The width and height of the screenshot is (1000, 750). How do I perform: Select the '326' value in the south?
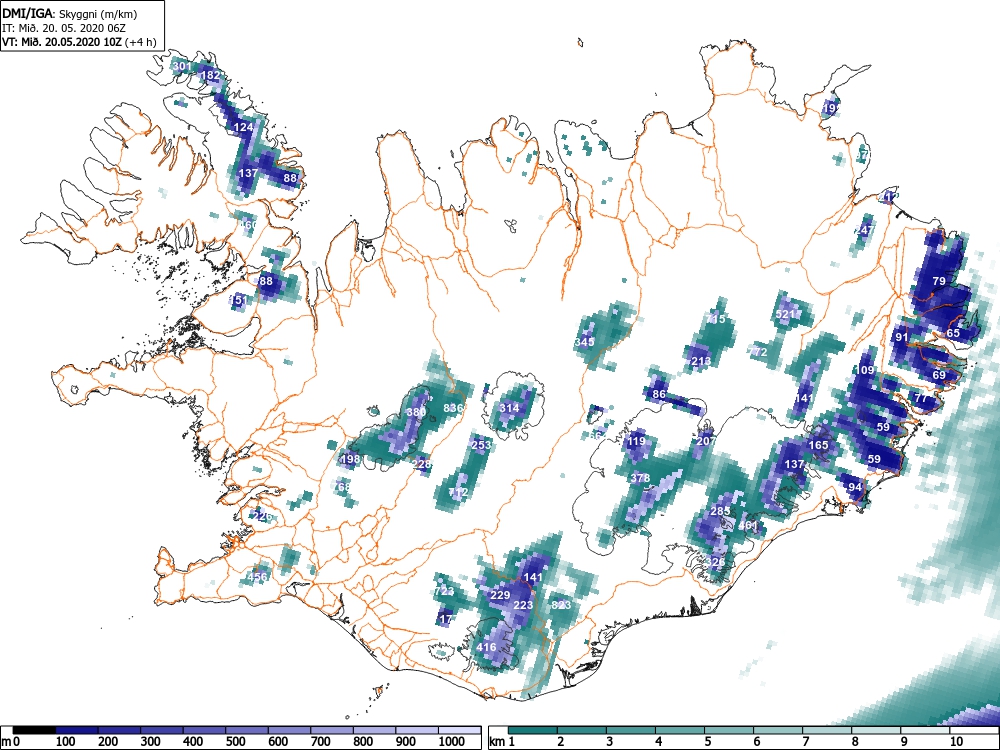(x=716, y=562)
